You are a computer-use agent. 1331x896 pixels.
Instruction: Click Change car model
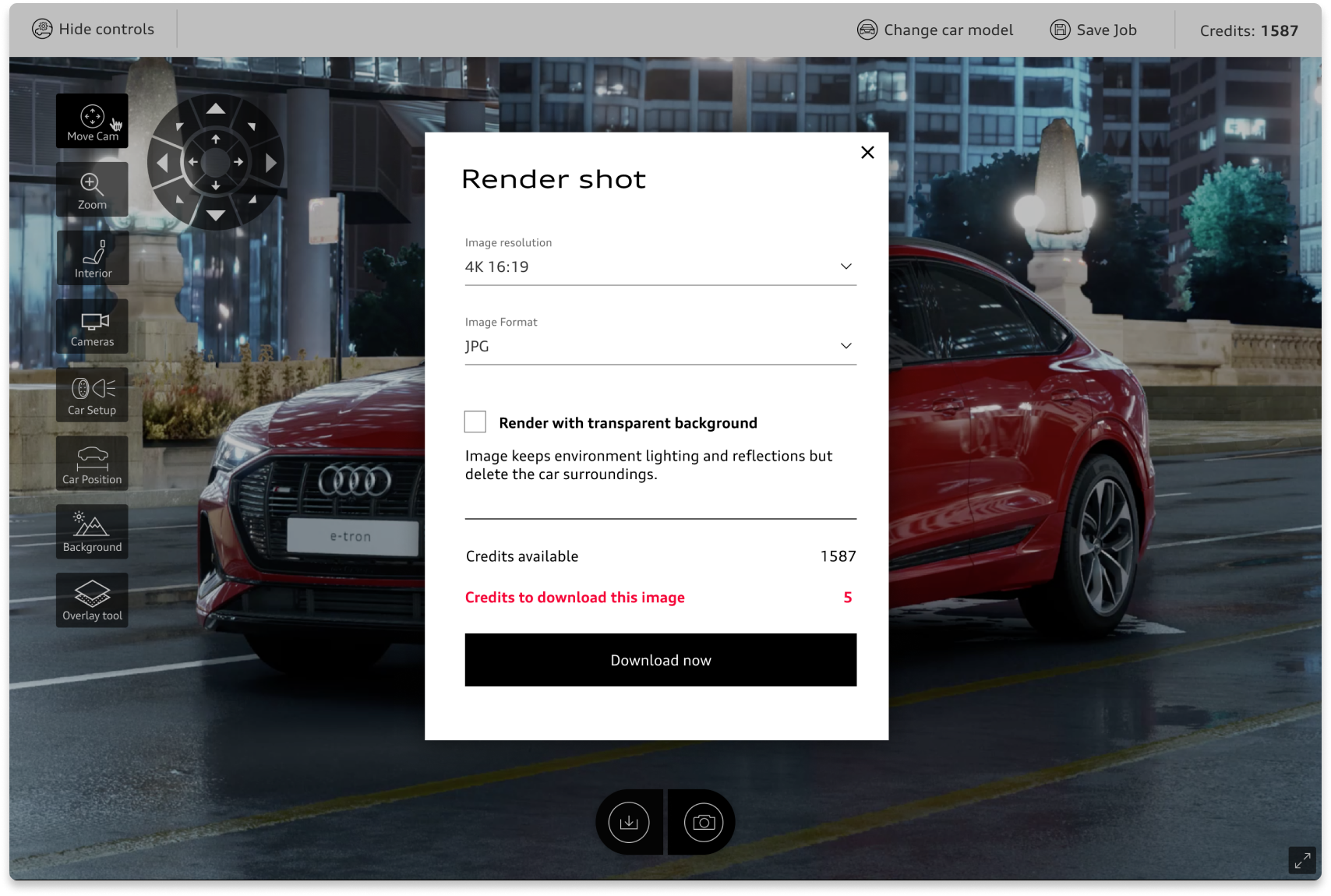click(935, 30)
